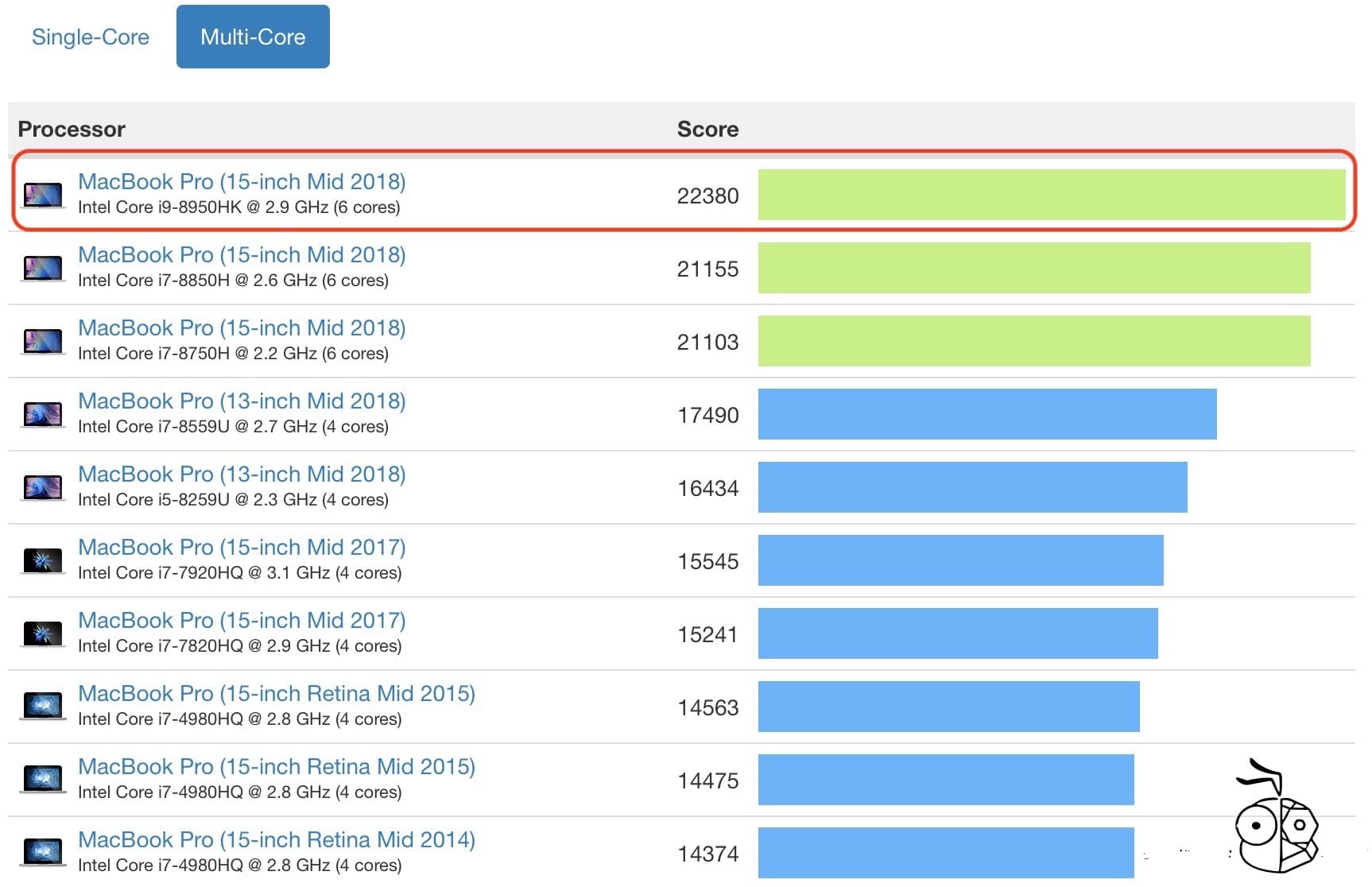The height and width of the screenshot is (887, 1372).
Task: Open the MacBook Pro (15-inch Mid 2018) i9 link
Action: coord(241,181)
